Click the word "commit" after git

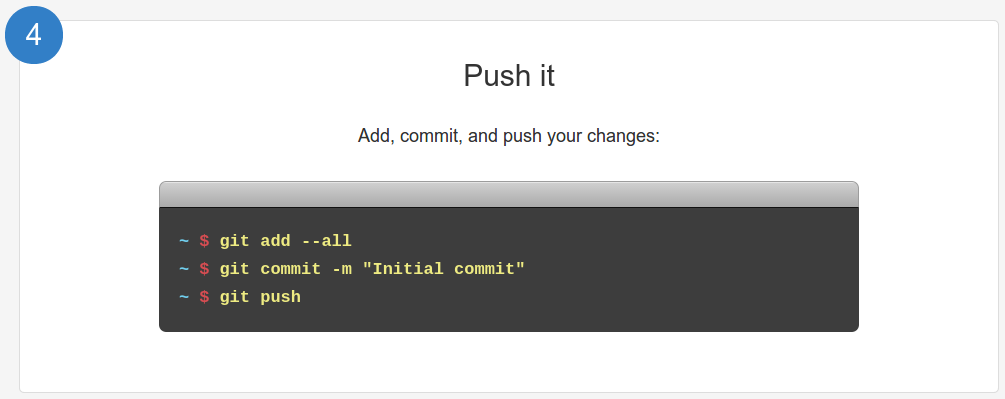(291, 269)
